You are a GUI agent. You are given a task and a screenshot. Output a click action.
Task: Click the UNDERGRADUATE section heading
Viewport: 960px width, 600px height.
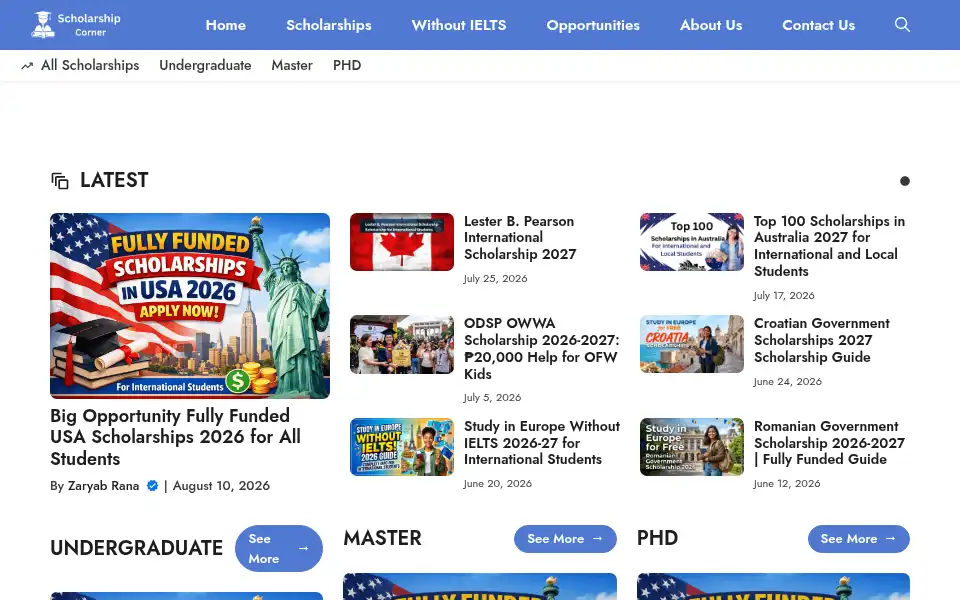(137, 548)
